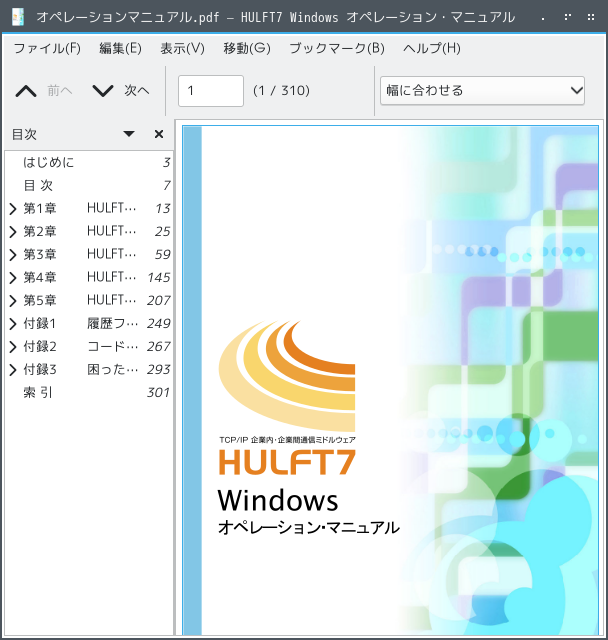Image resolution: width=608 pixels, height=640 pixels.
Task: Select 付録2 コード… outline row
Action: (x=89, y=347)
